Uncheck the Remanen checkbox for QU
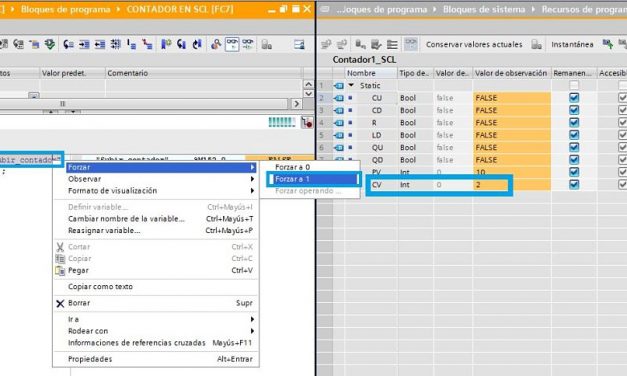Viewport: 627px width, 376px height. pos(574,147)
